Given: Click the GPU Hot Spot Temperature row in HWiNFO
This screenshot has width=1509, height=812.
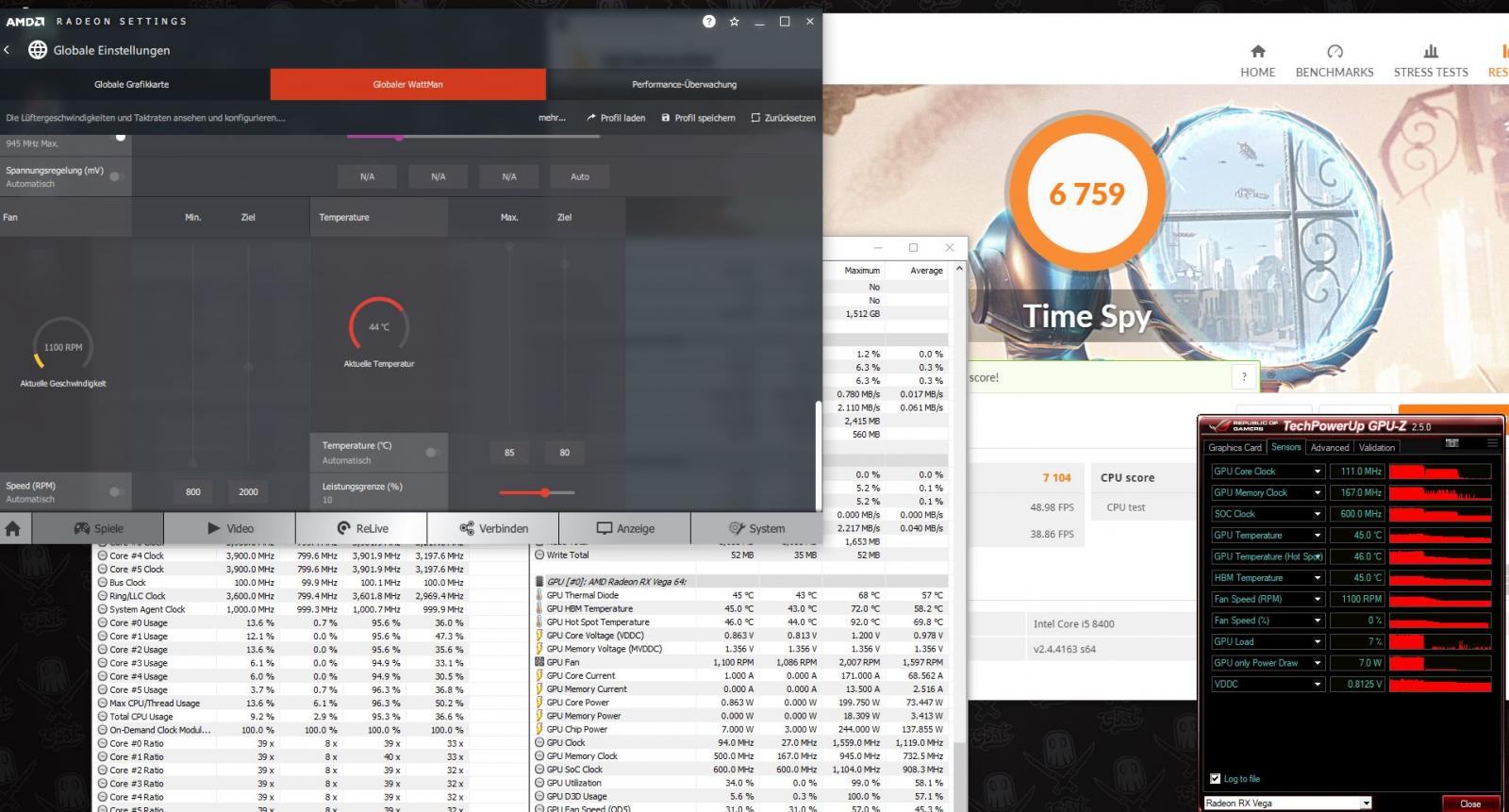Looking at the screenshot, I should pos(740,622).
